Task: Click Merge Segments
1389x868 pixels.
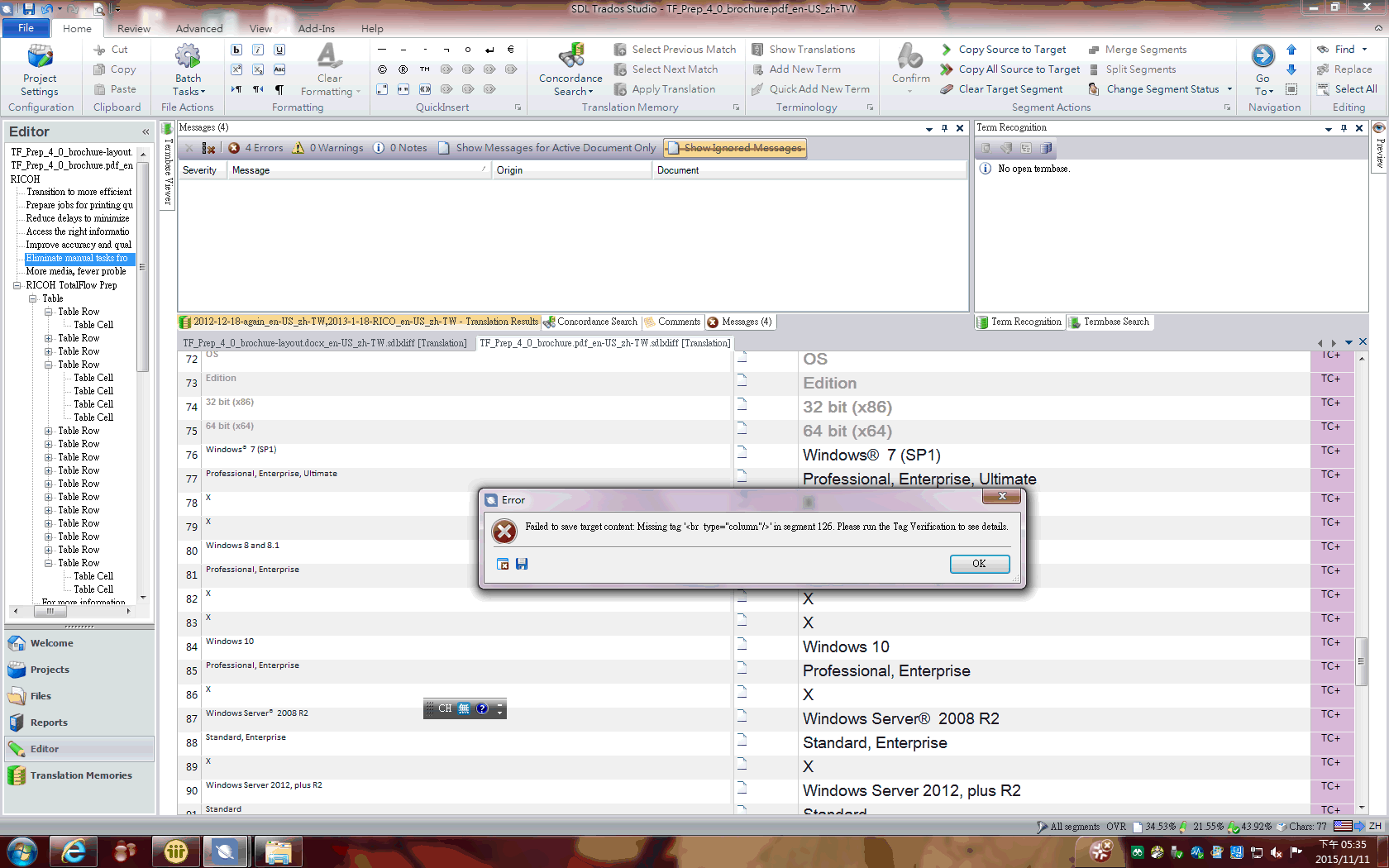Action: click(x=1137, y=50)
